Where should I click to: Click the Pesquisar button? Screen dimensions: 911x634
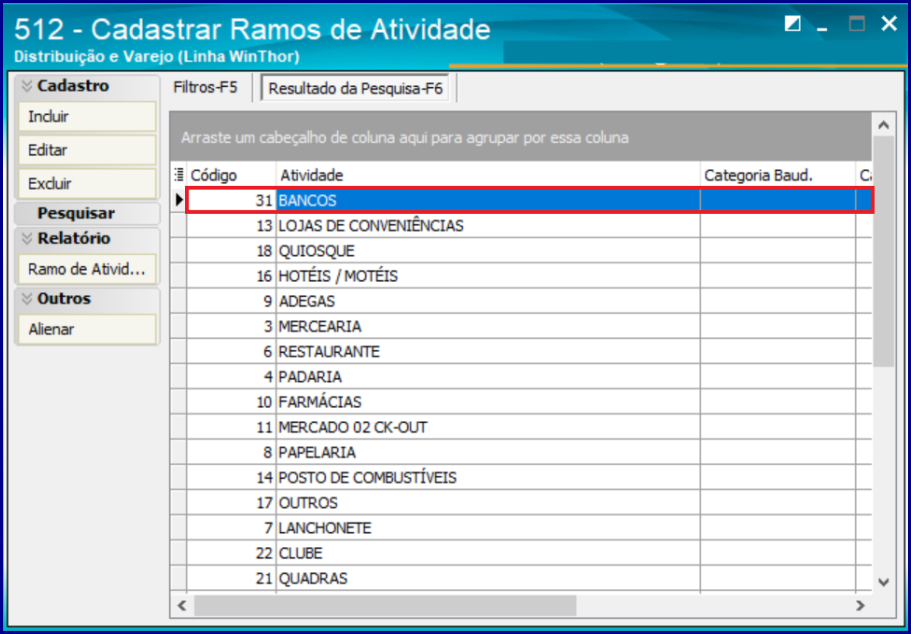(x=87, y=213)
